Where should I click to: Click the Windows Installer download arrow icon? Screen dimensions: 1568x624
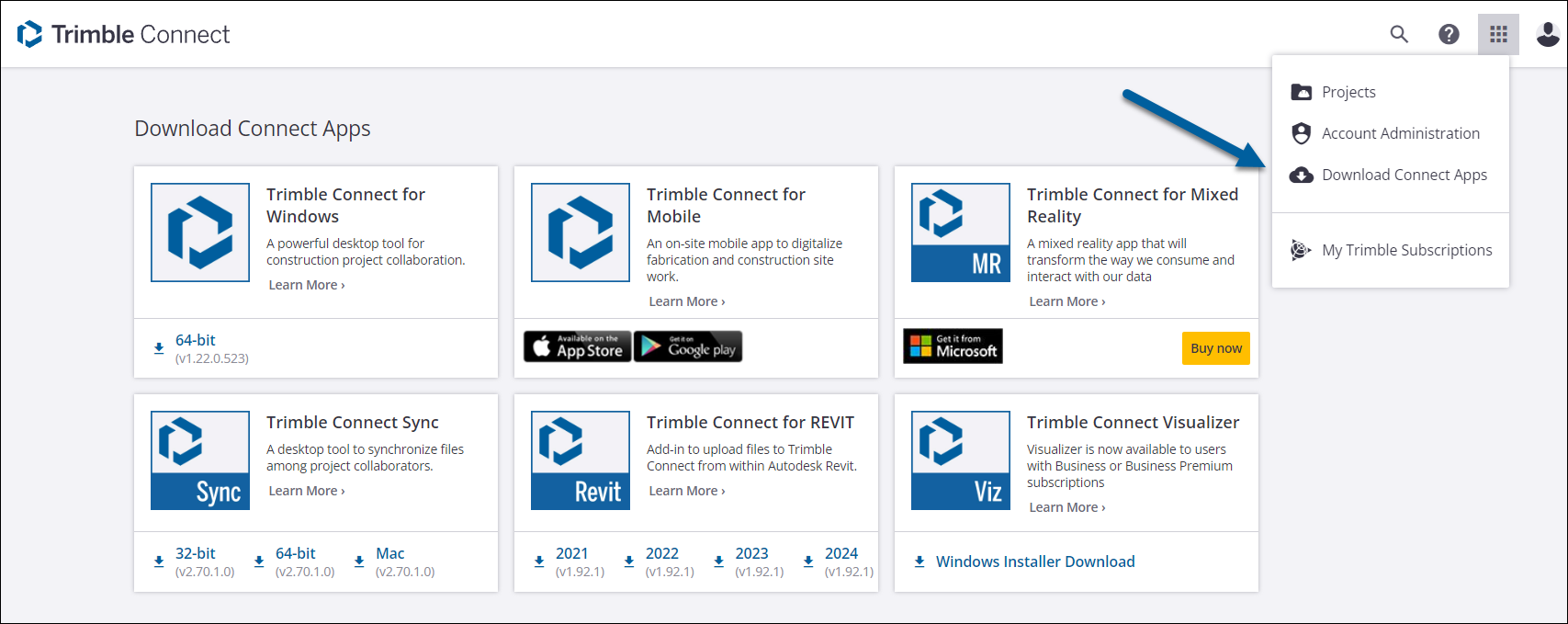pyautogui.click(x=919, y=562)
